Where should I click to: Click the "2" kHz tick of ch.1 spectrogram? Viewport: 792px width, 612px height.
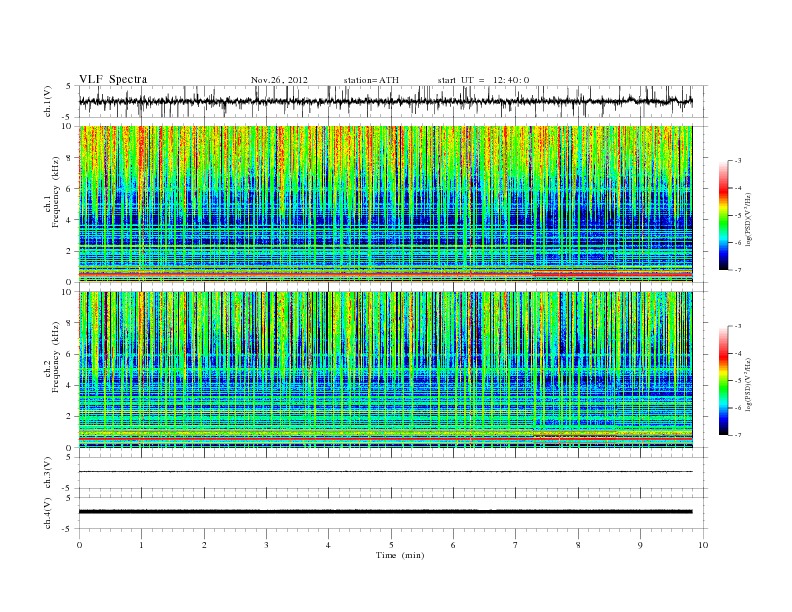(x=69, y=251)
